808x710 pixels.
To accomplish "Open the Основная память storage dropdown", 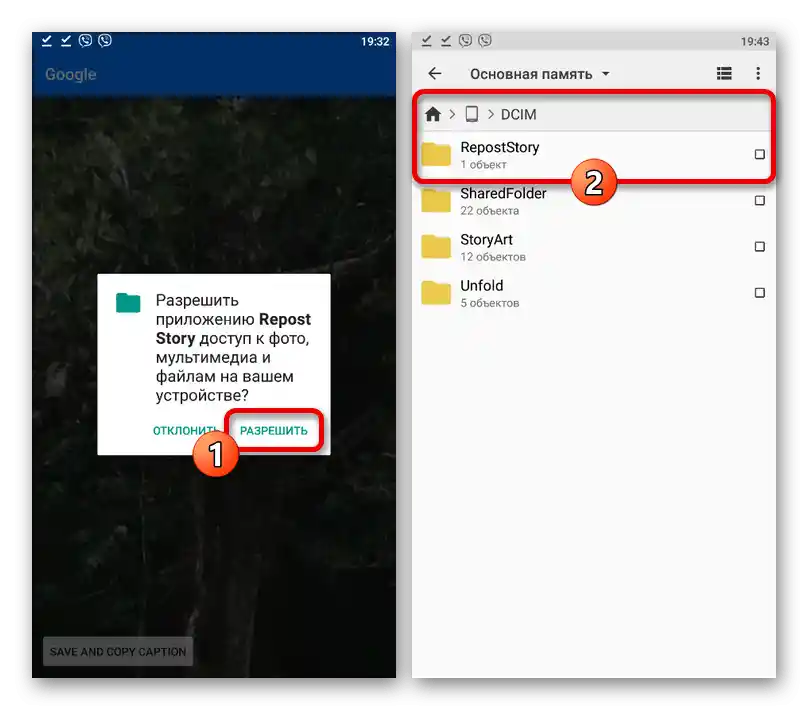I will click(540, 74).
